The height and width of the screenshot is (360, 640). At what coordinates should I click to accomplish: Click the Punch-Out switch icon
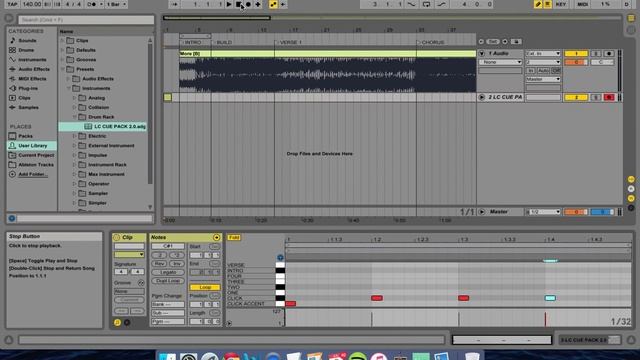(x=441, y=4)
